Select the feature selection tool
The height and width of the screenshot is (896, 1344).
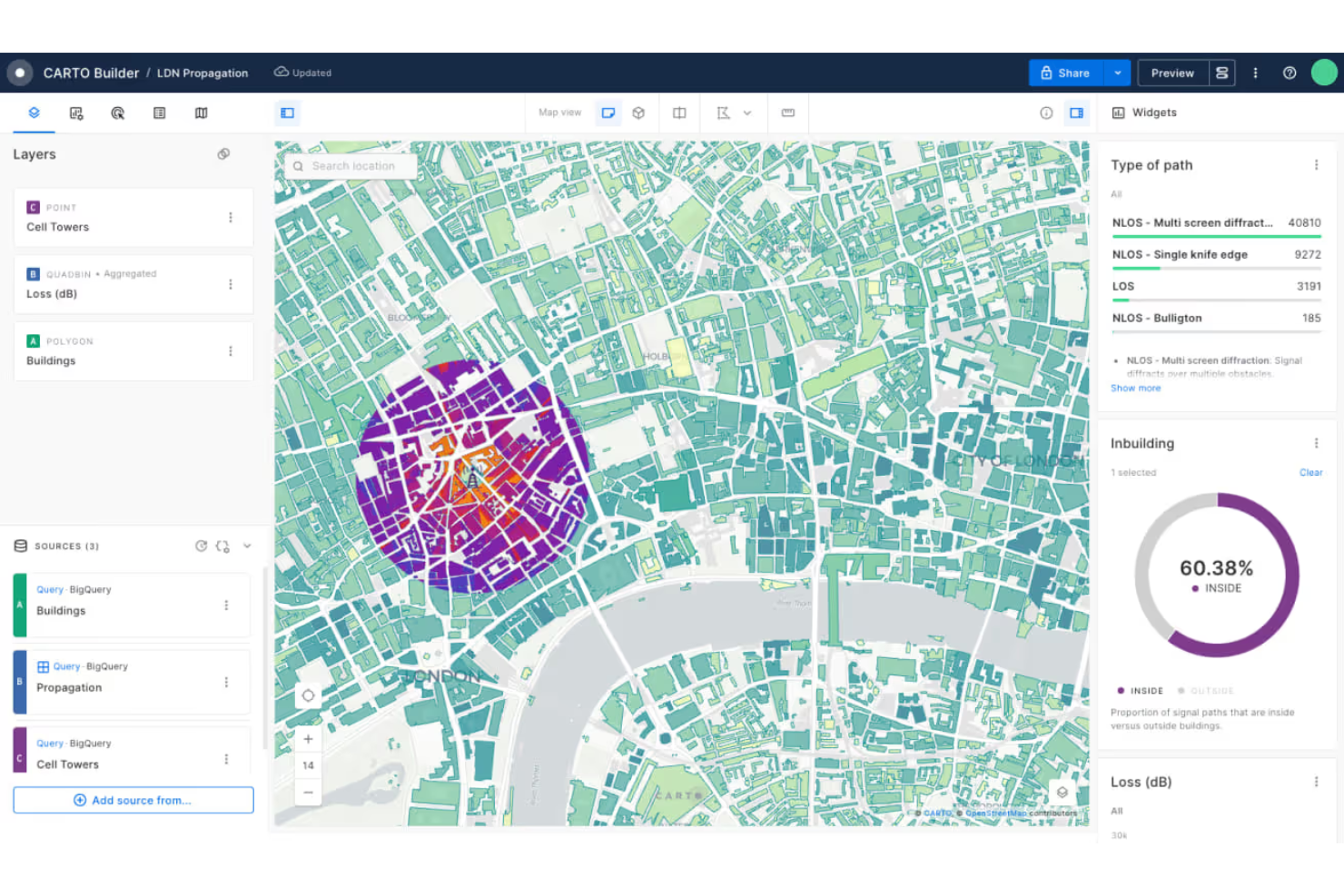723,113
